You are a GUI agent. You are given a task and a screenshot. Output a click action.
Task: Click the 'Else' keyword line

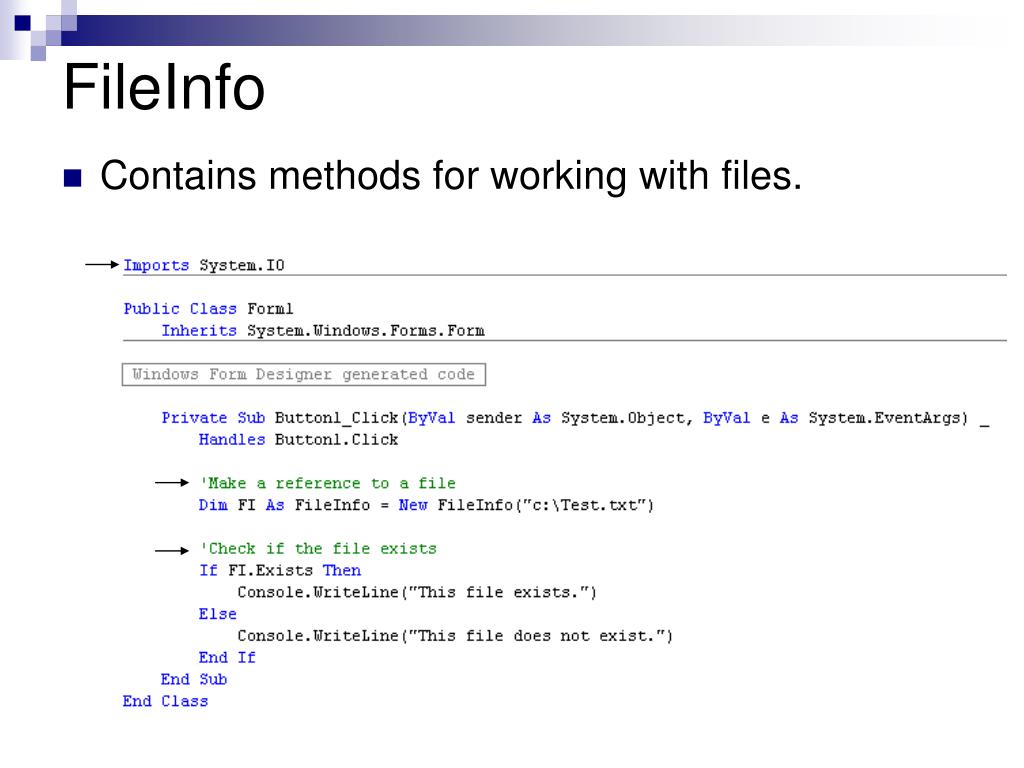click(217, 614)
